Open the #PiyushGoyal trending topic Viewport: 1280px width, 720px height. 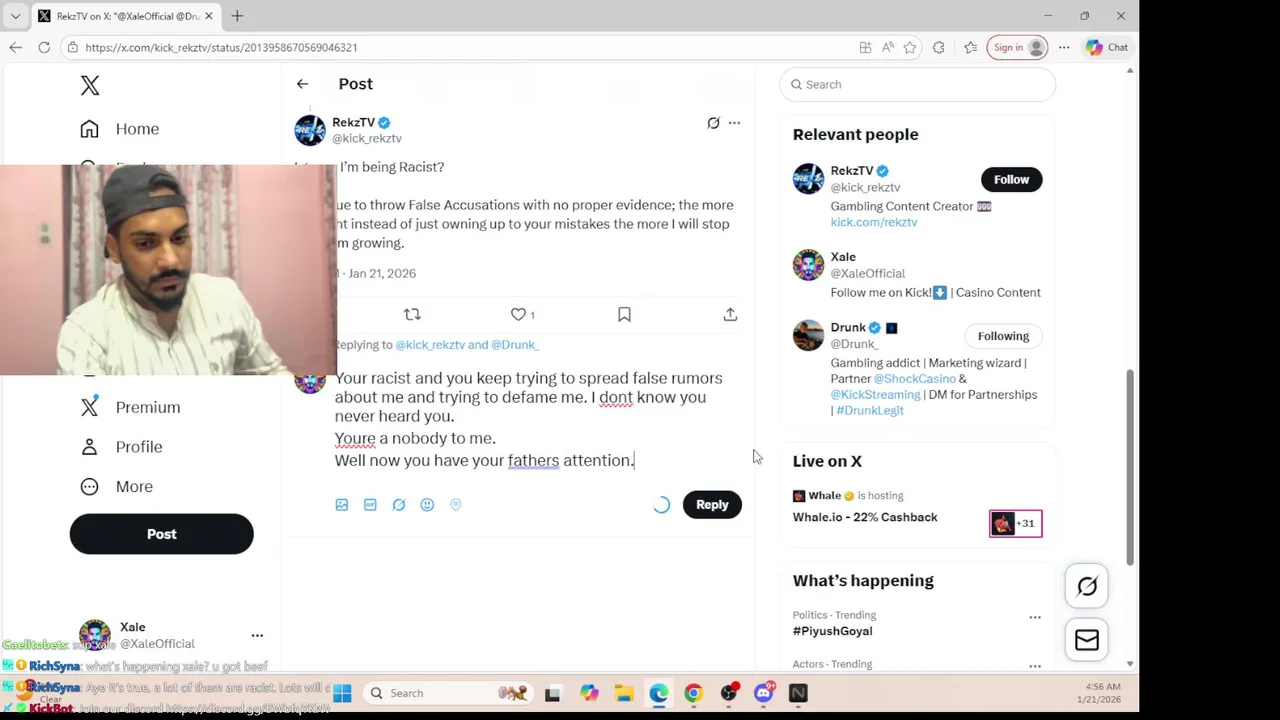(x=832, y=631)
